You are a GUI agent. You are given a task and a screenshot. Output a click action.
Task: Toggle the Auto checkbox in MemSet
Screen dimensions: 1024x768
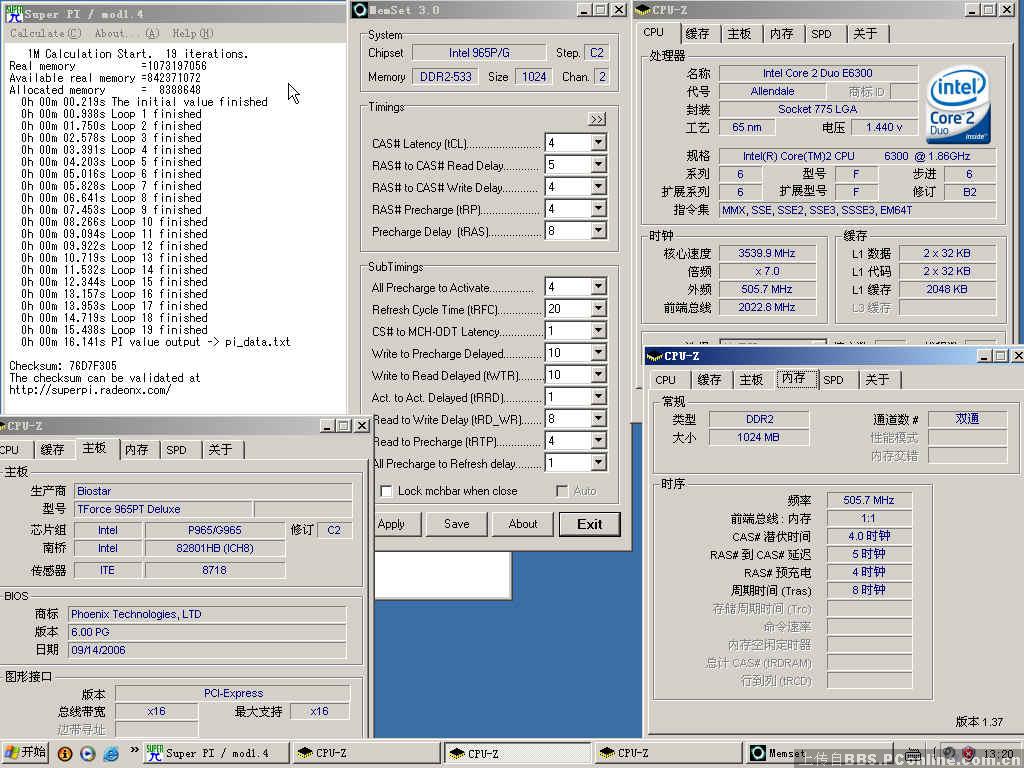[562, 490]
